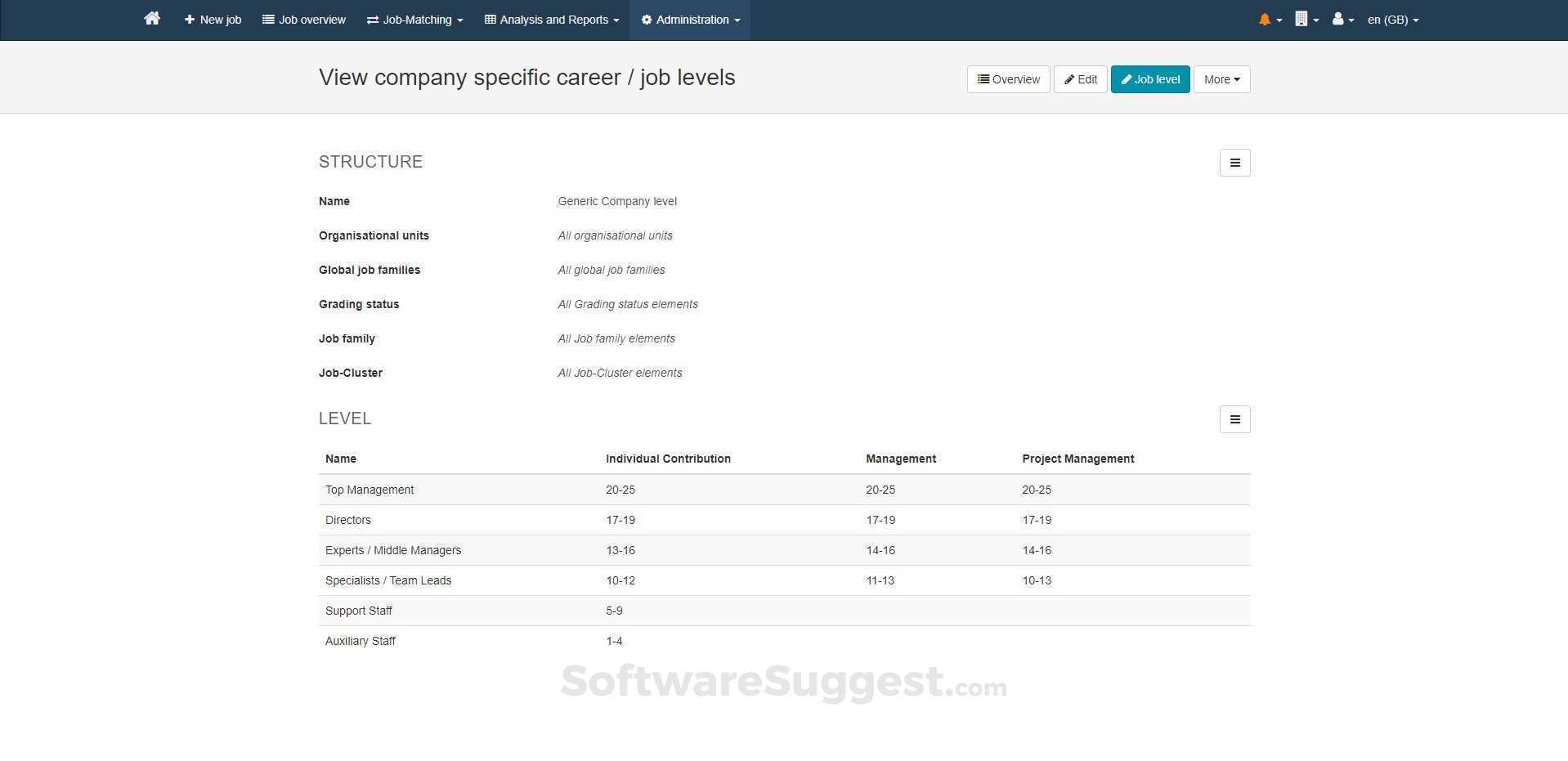This screenshot has height=761, width=1568.
Task: Click the Overview button
Action: click(1008, 79)
